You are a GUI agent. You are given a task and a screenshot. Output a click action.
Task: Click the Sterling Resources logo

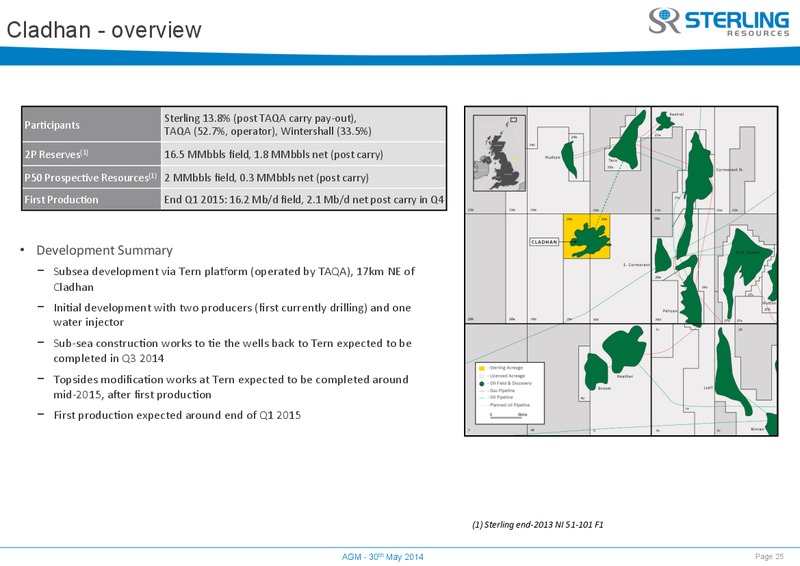pyautogui.click(x=718, y=21)
